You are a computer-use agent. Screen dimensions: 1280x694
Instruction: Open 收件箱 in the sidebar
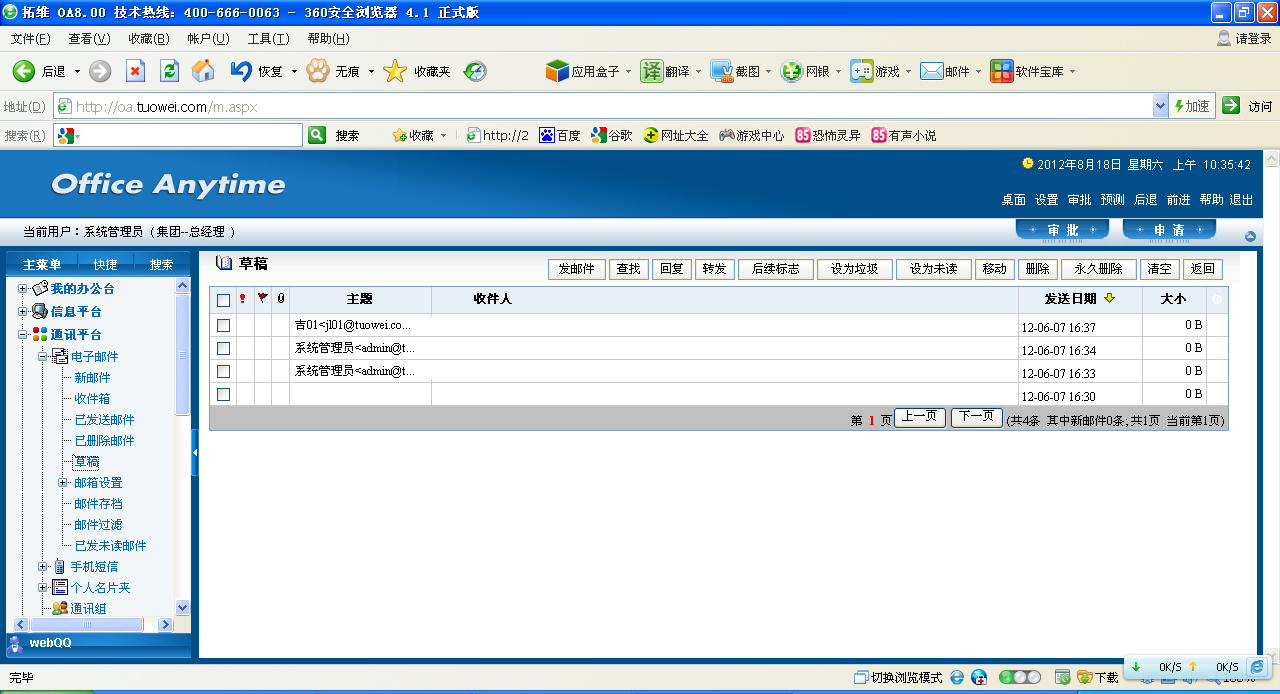pyautogui.click(x=92, y=399)
